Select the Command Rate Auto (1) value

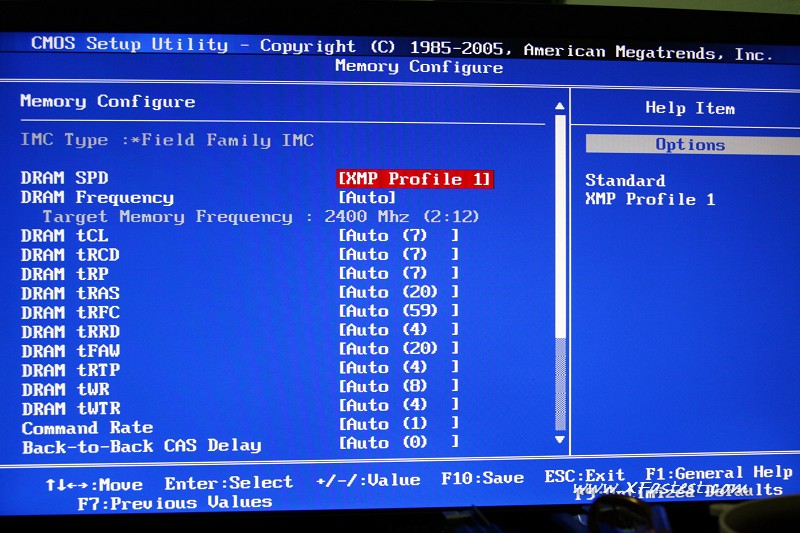pos(398,424)
